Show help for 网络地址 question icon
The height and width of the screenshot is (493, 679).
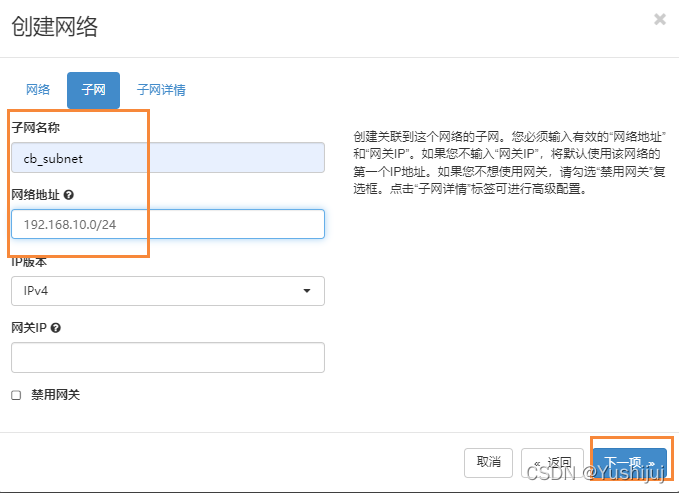68,195
